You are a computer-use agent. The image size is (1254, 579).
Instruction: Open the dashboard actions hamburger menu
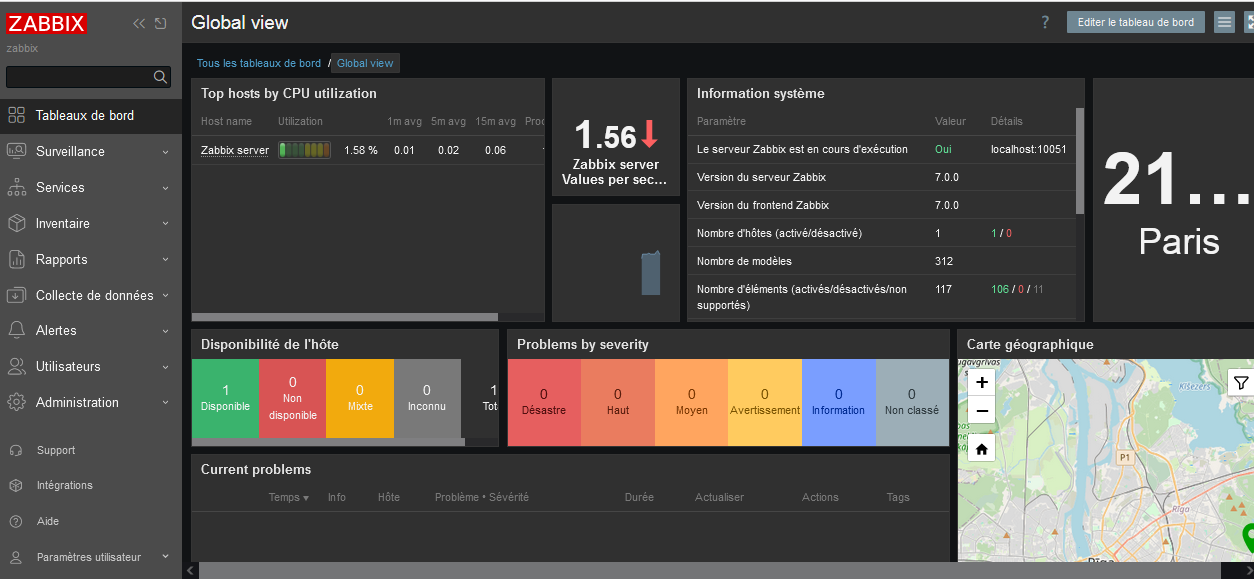coord(1224,22)
